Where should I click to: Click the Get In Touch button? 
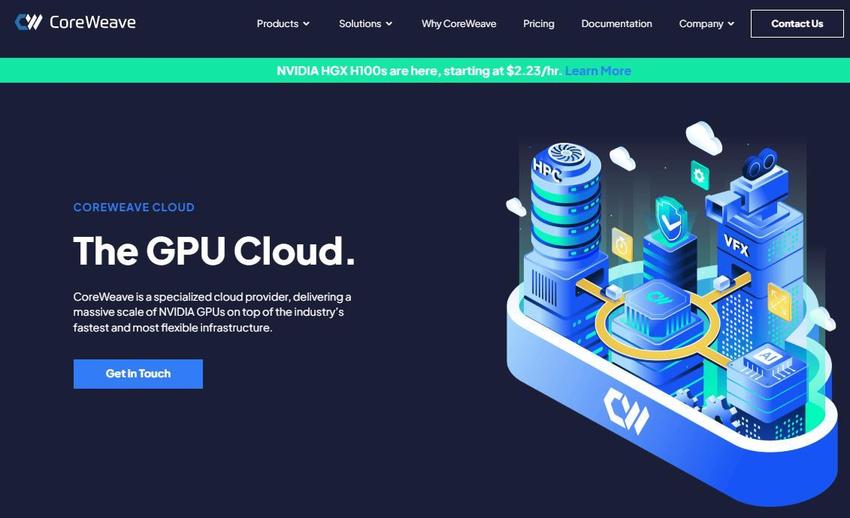coord(138,374)
